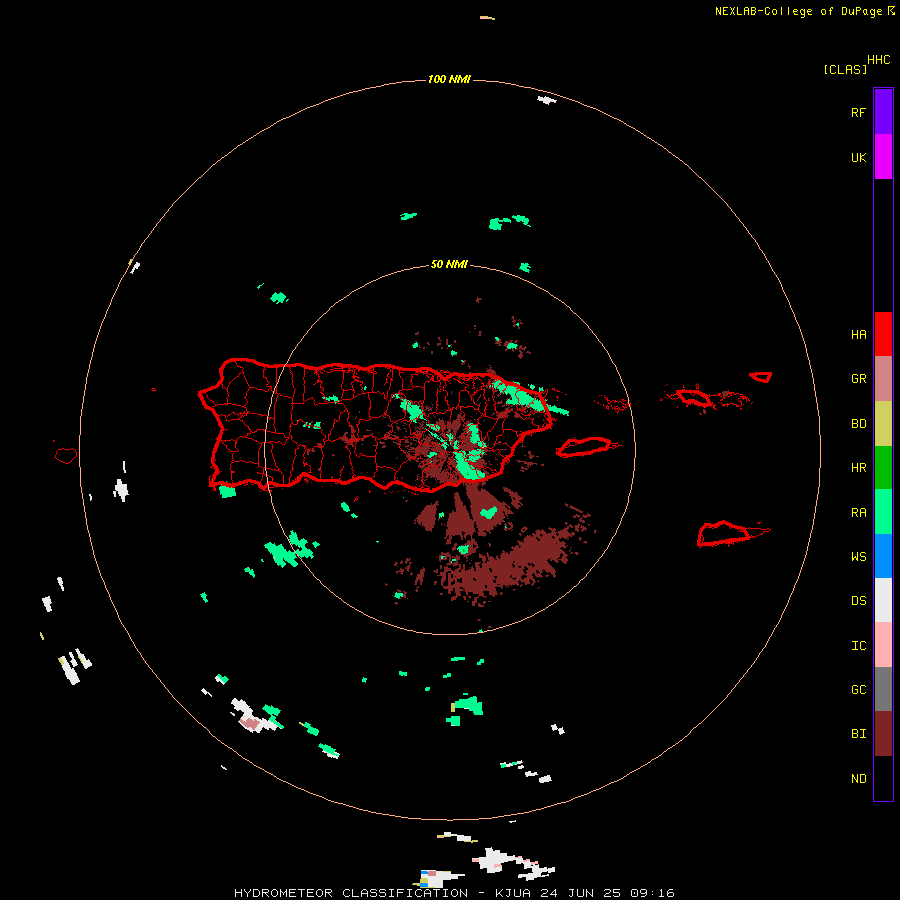Click the Vieques island outline
Image resolution: width=900 pixels, height=900 pixels.
point(584,447)
